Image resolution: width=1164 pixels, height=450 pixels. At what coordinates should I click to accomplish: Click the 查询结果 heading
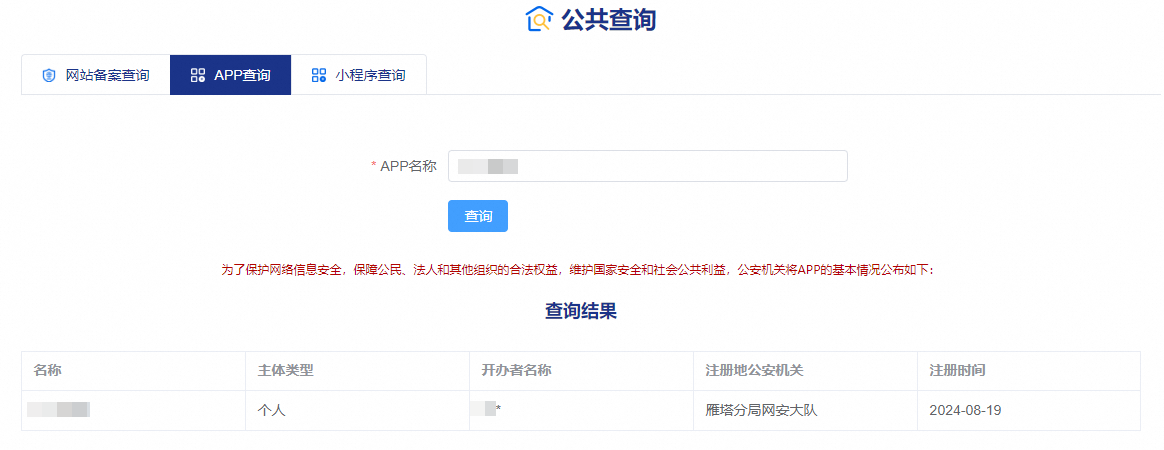click(581, 312)
